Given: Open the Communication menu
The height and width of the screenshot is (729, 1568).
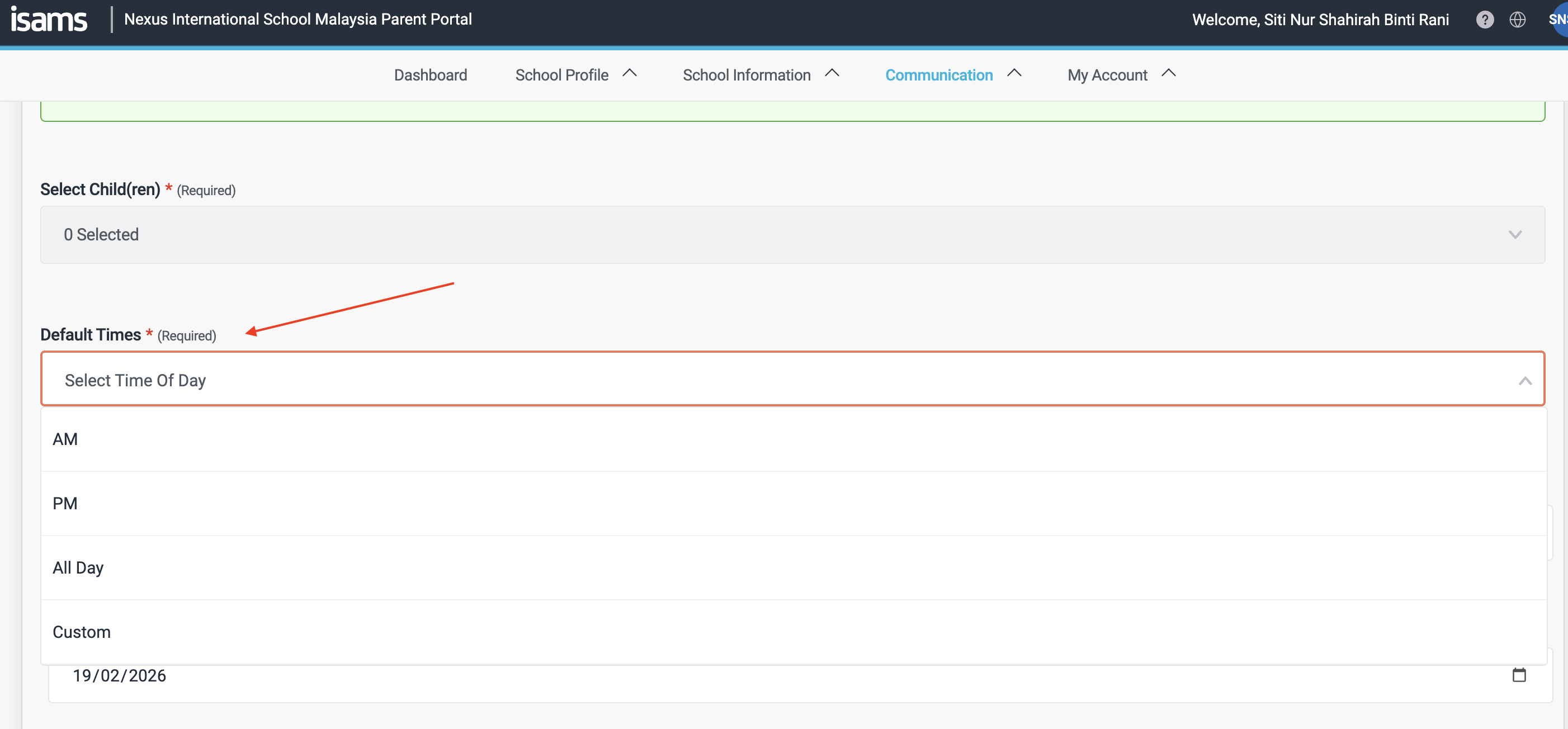Looking at the screenshot, I should [938, 75].
